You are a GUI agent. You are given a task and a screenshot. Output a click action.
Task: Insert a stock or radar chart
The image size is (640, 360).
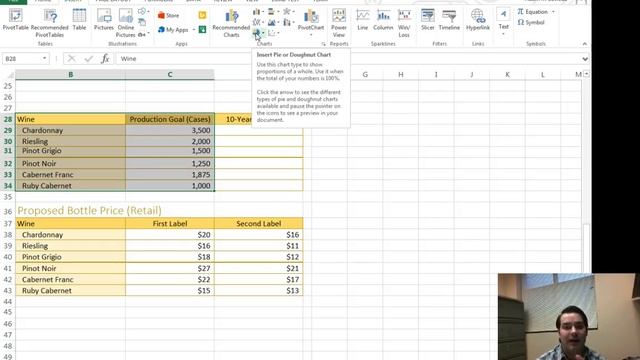288,11
